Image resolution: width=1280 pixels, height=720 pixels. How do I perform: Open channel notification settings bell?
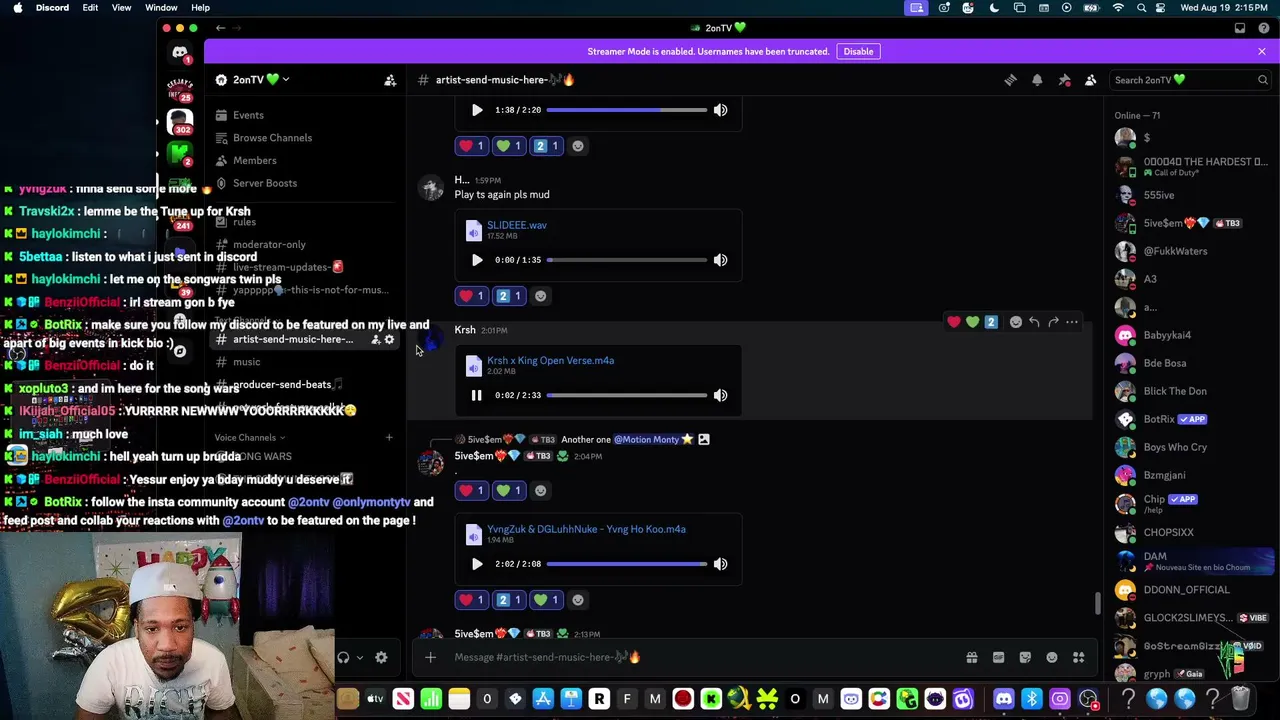tap(1037, 80)
